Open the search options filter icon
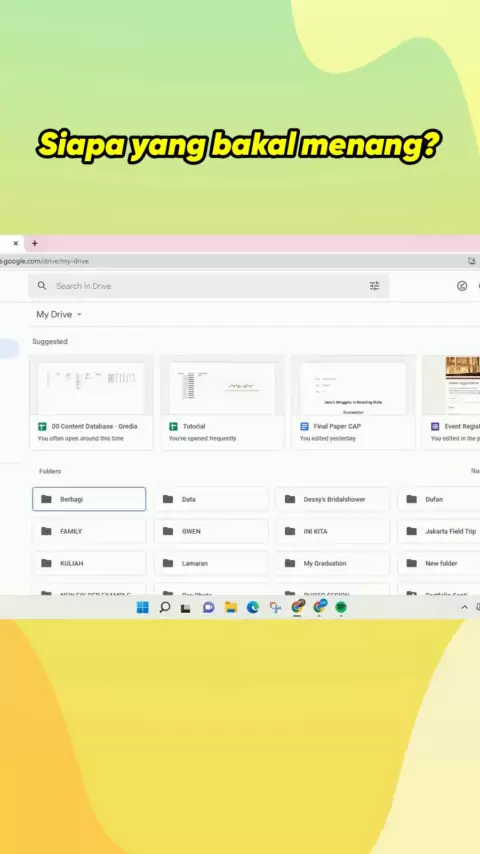 click(374, 286)
